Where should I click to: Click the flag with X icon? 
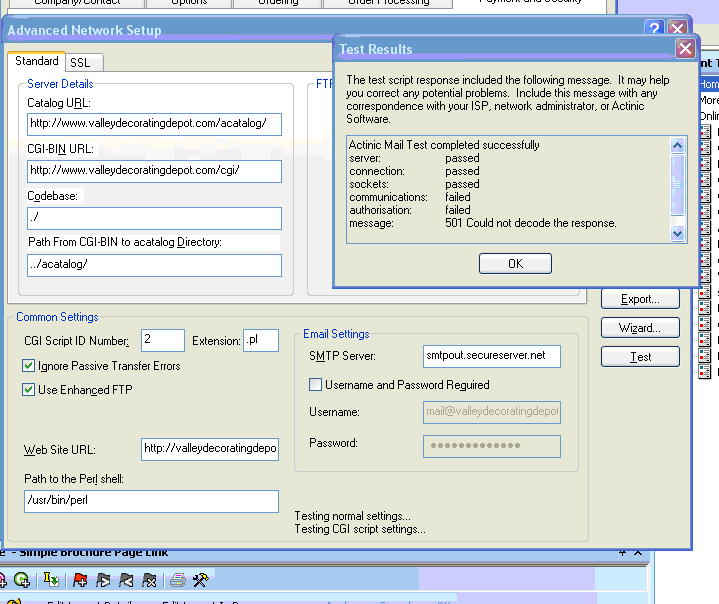(149, 579)
